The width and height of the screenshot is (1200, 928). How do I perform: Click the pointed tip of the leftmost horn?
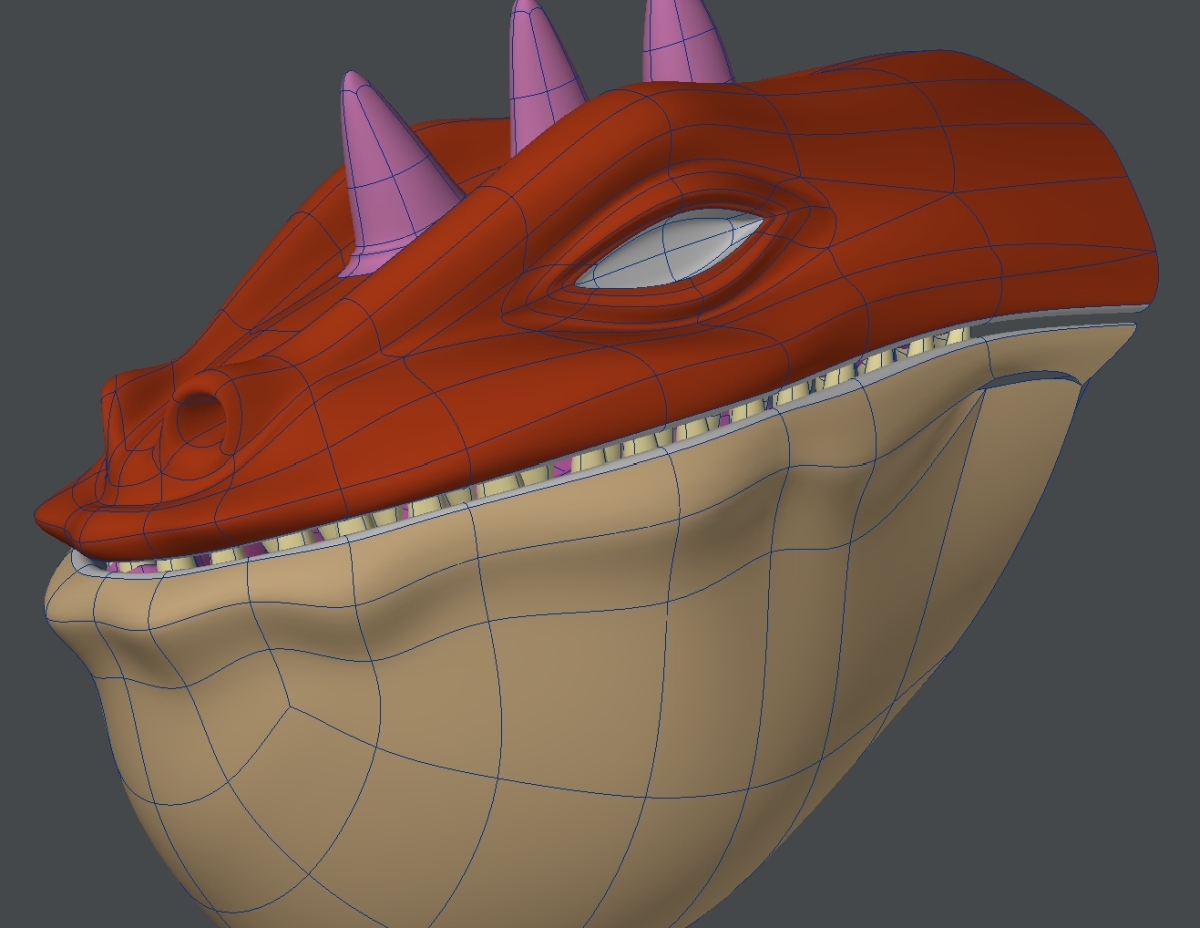pos(351,78)
